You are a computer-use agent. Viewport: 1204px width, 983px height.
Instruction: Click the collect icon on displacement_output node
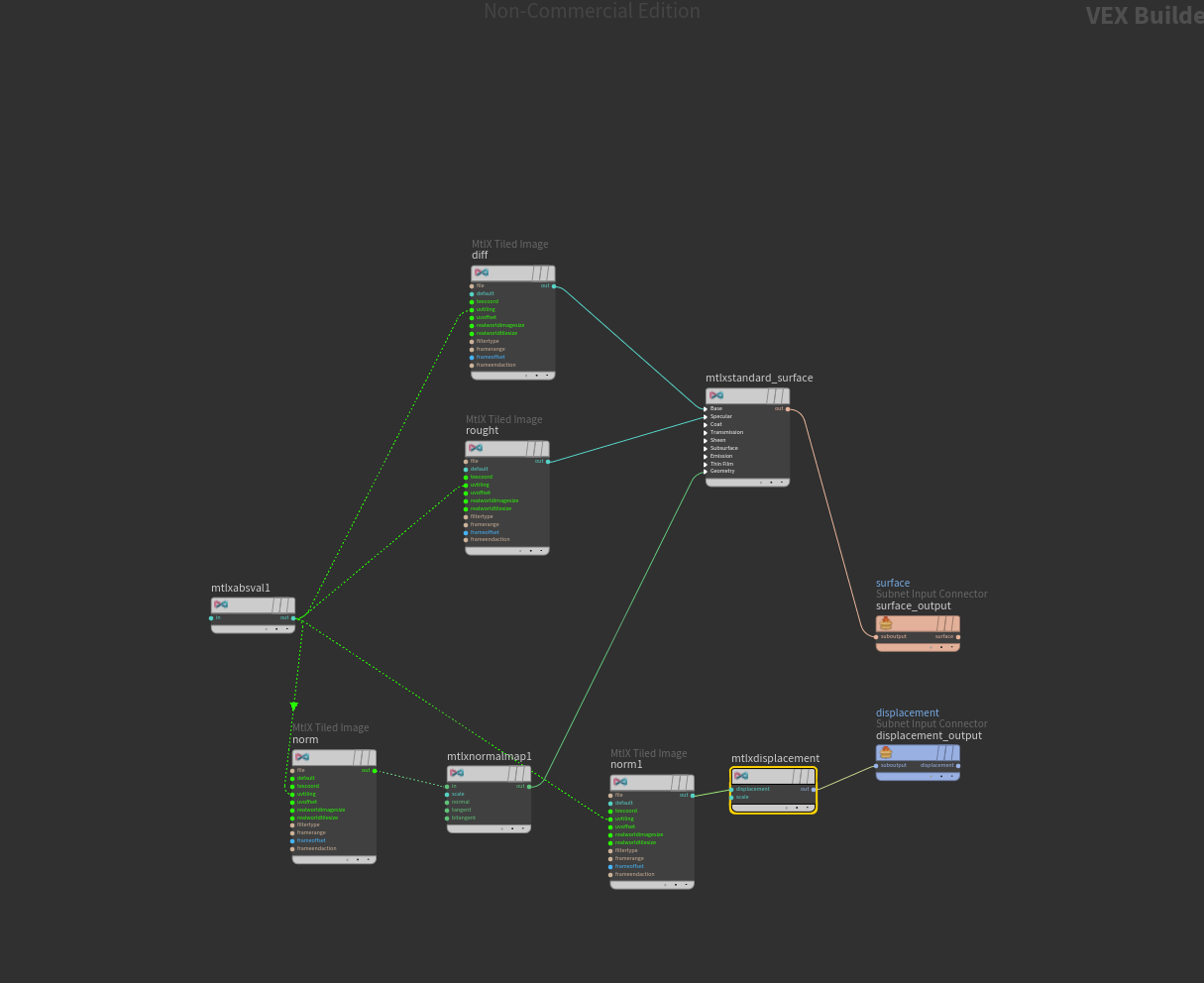[x=886, y=753]
